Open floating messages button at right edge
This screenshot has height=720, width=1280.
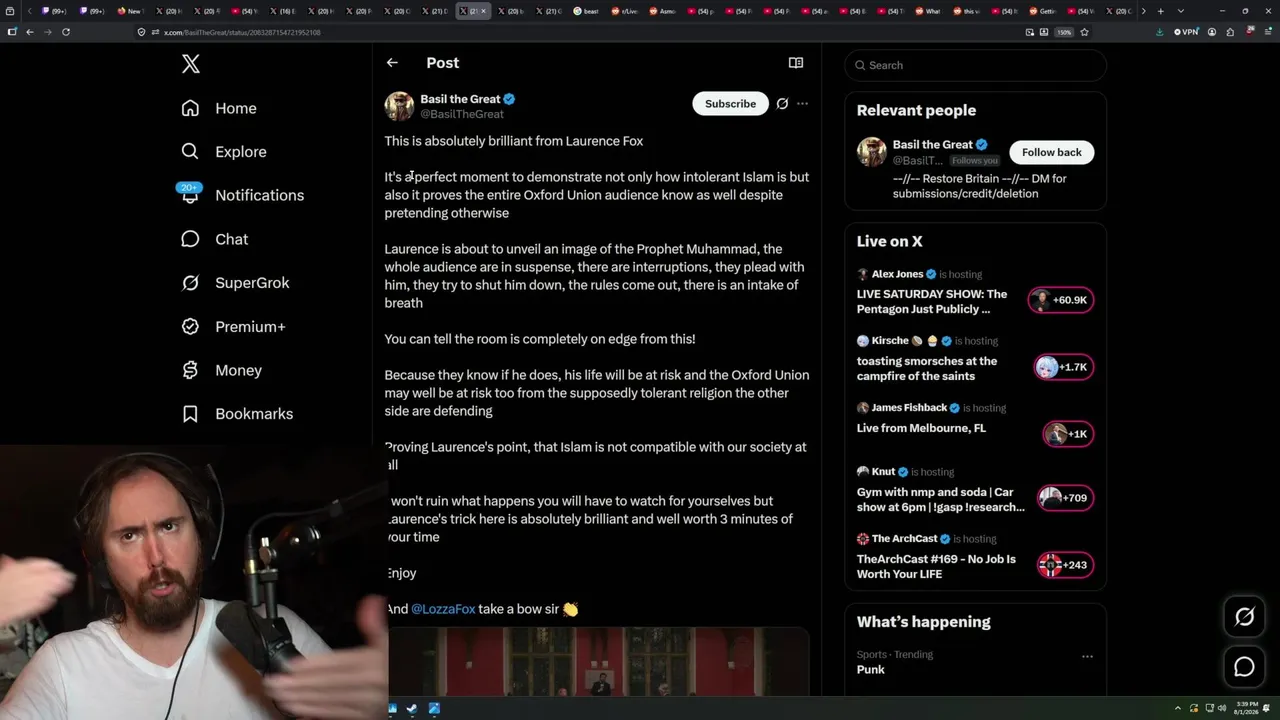(1244, 667)
